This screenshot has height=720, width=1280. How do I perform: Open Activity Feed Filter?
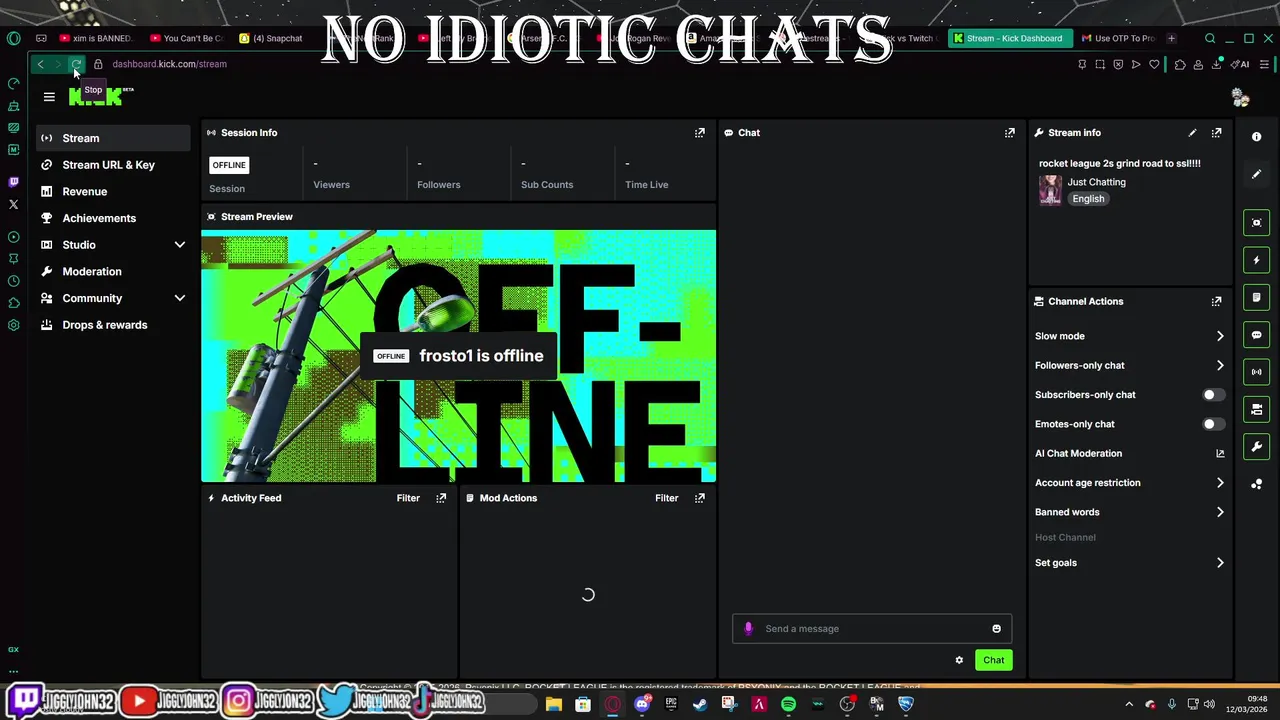408,498
